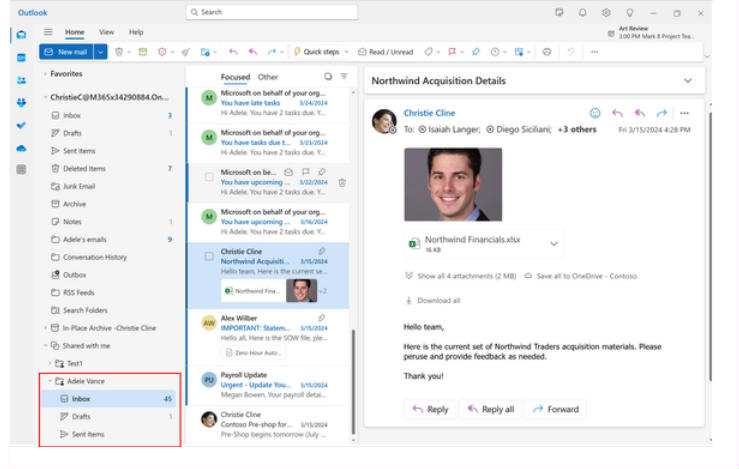The height and width of the screenshot is (469, 739).
Task: Open the ribbon More options ellipsis
Action: [x=594, y=52]
